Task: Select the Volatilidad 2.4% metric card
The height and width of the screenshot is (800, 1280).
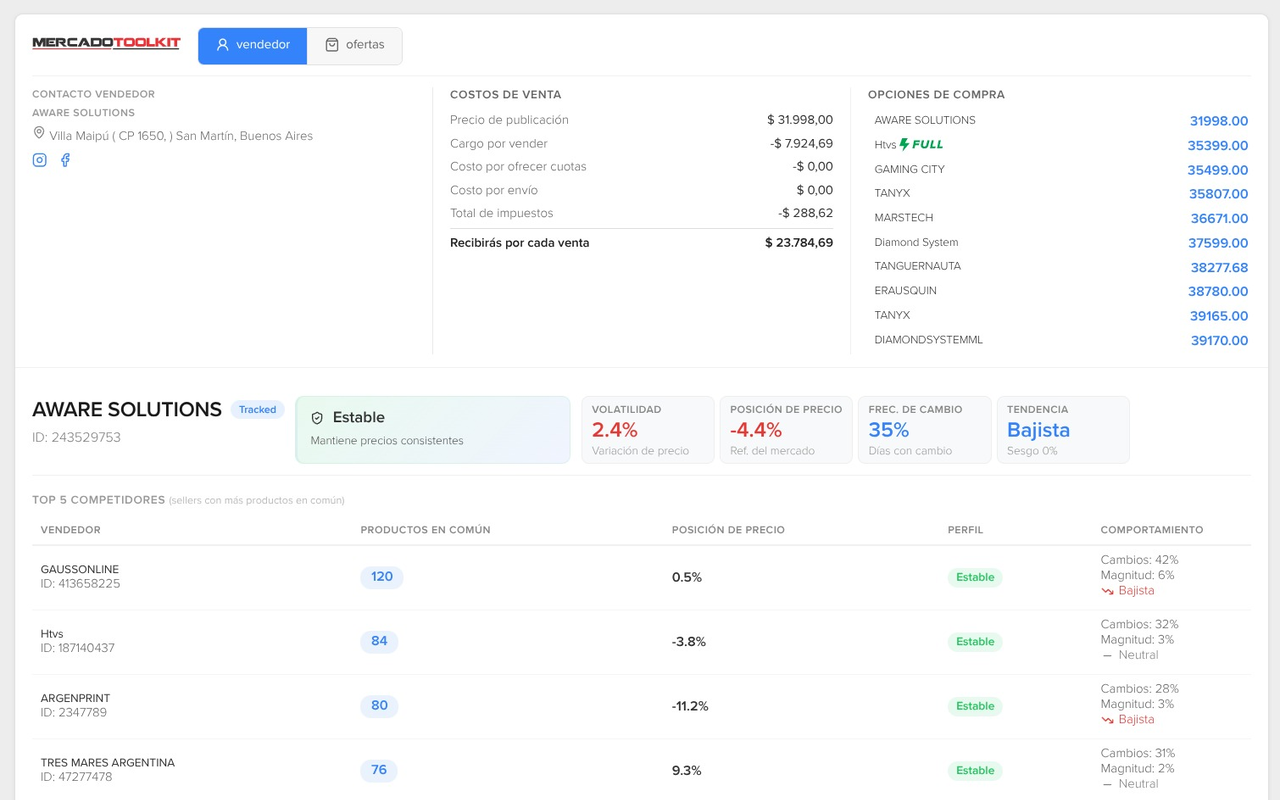Action: (648, 430)
